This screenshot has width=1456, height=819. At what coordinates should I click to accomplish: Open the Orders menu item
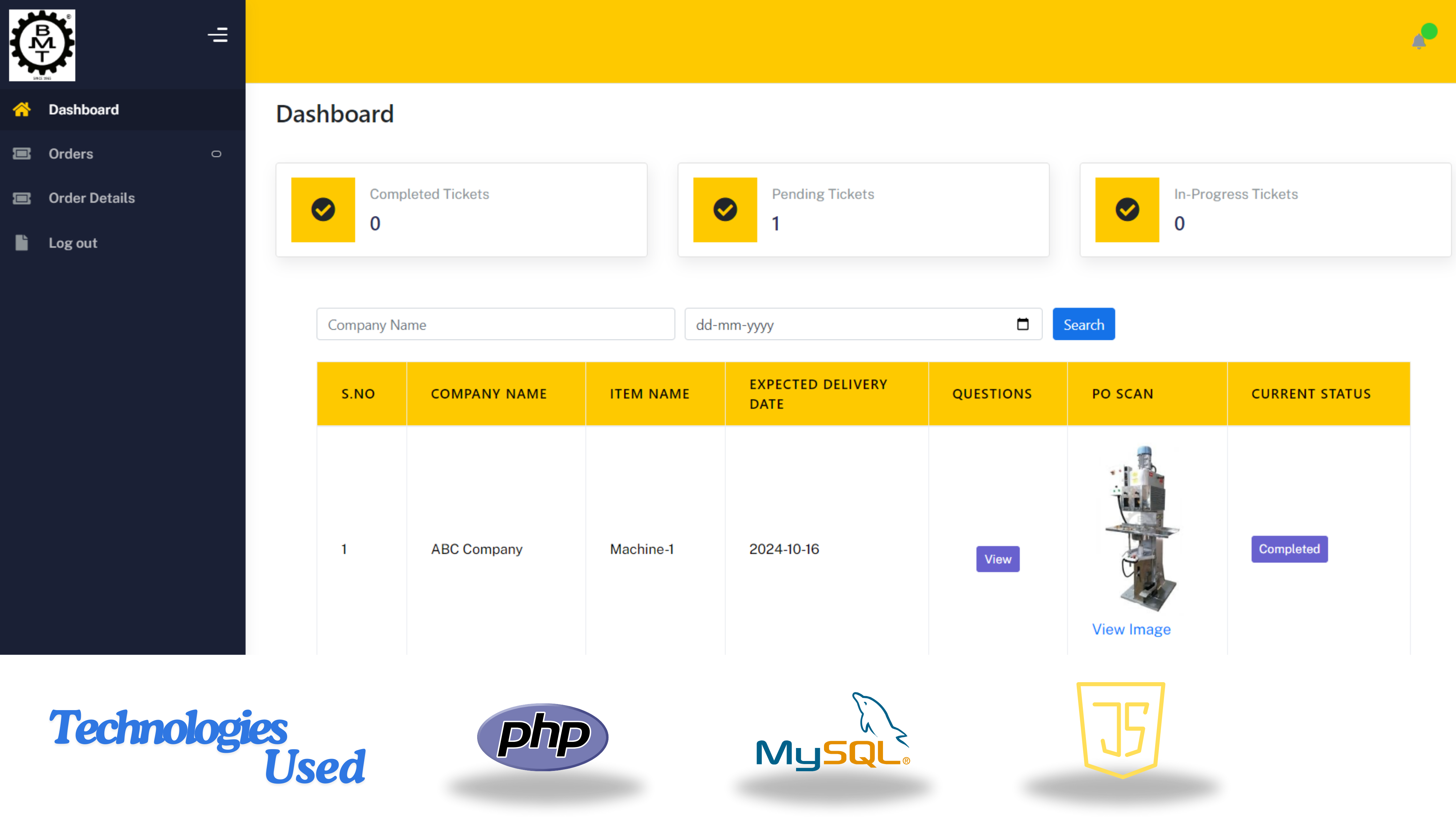[x=71, y=154]
